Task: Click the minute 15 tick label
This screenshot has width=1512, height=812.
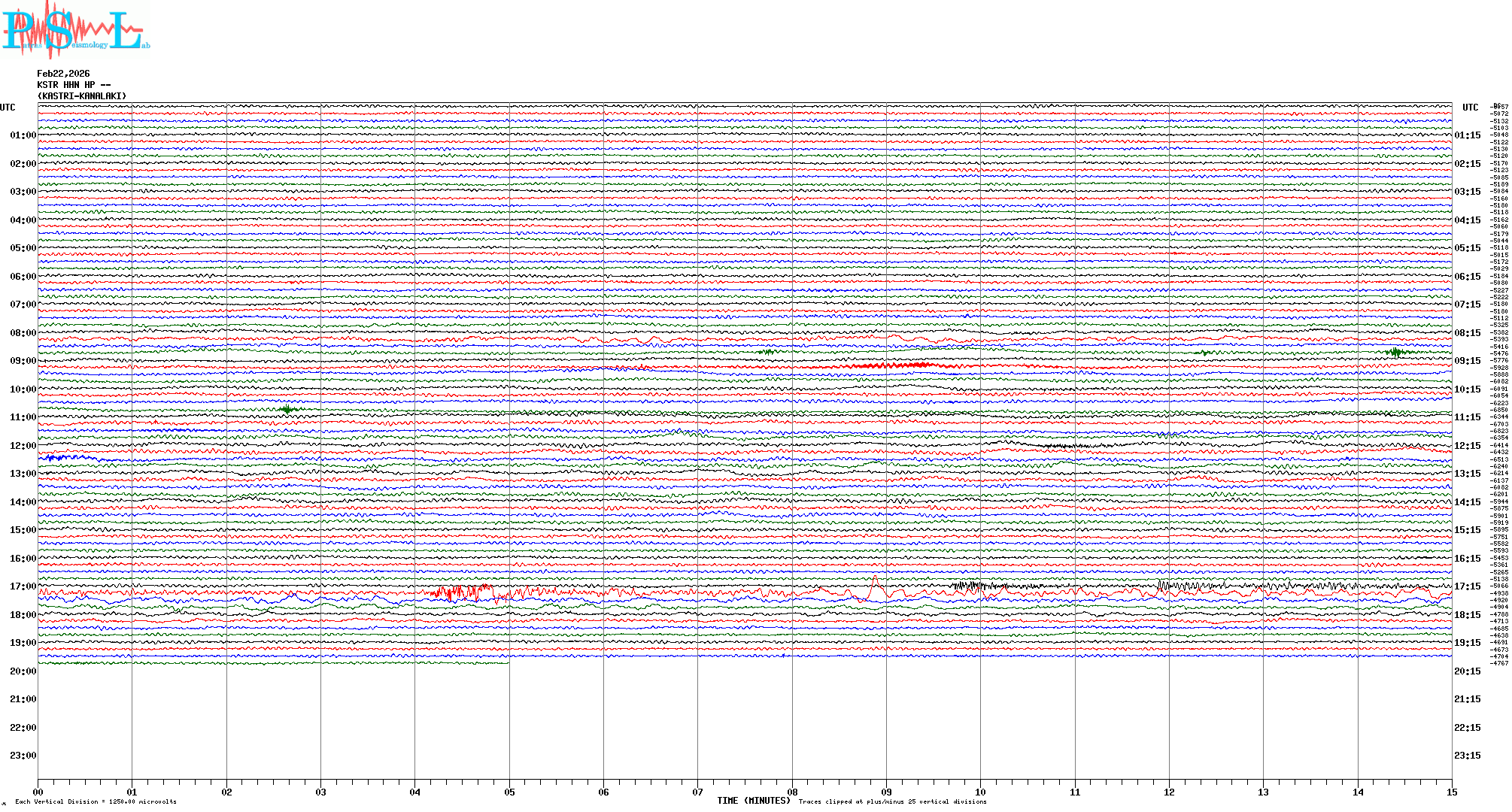Action: click(1451, 792)
